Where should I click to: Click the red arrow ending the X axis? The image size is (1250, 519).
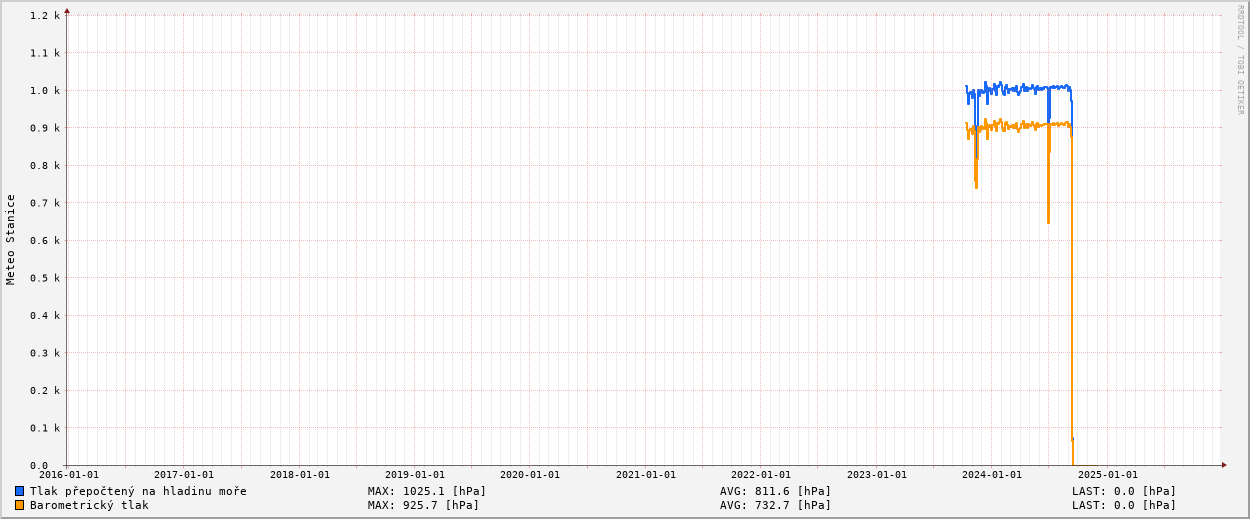(x=1223, y=464)
